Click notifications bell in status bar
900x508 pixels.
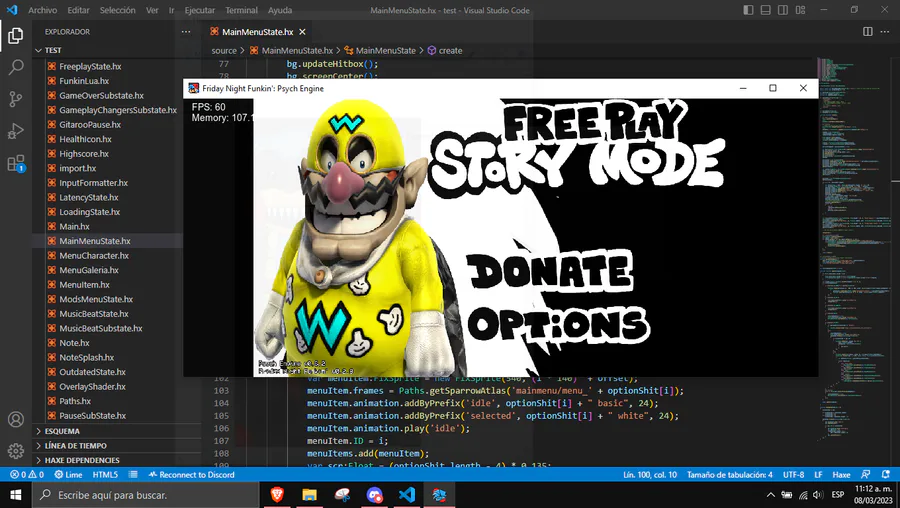point(886,475)
